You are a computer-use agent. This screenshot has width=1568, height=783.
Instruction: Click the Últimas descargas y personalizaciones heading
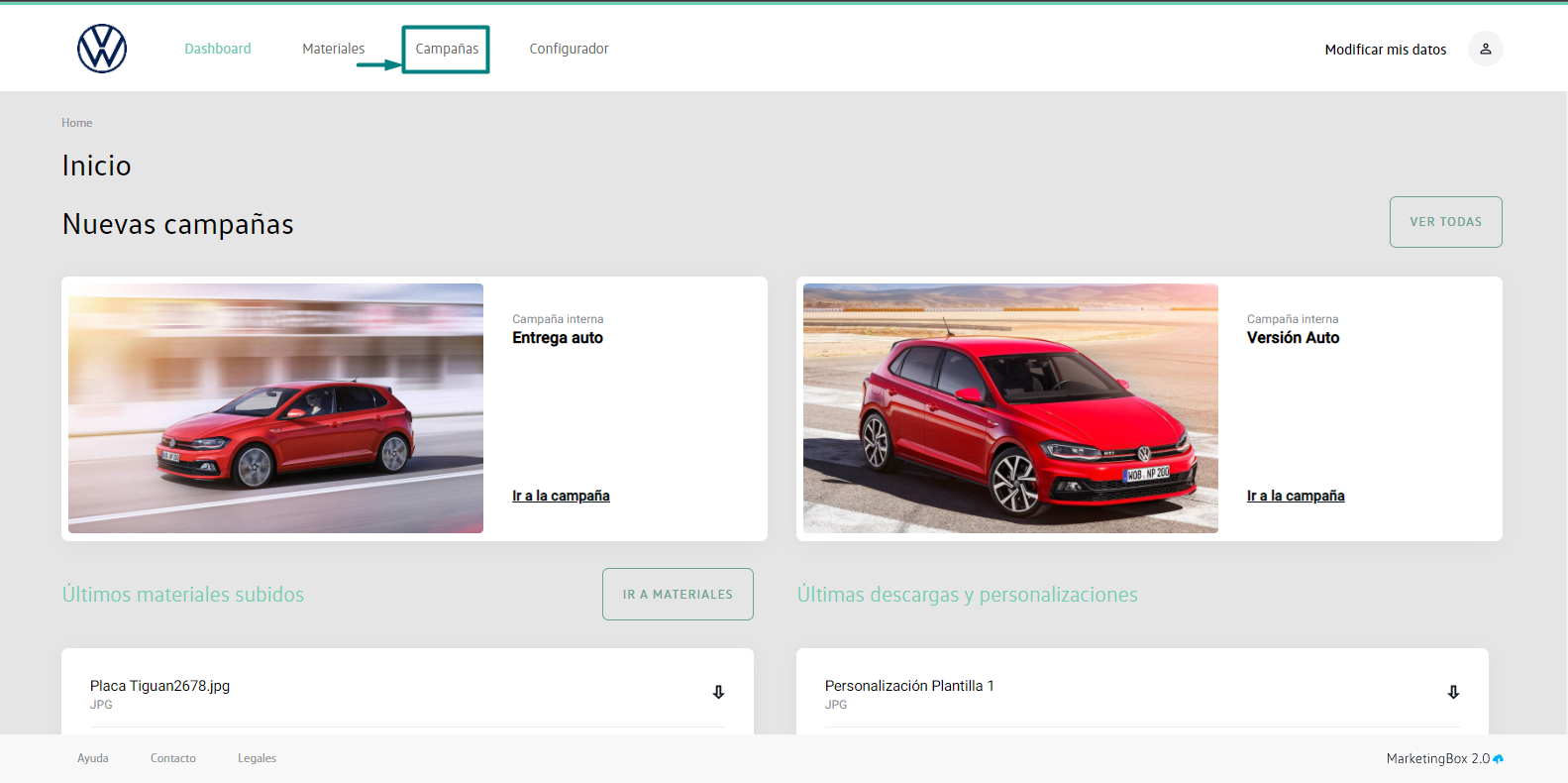click(x=968, y=595)
